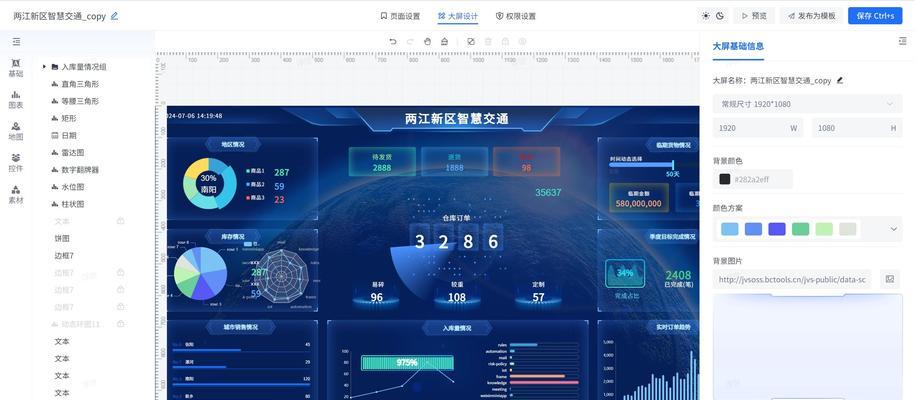
Task: Select the 大屏基础信息 panel tab
Action: (x=738, y=46)
